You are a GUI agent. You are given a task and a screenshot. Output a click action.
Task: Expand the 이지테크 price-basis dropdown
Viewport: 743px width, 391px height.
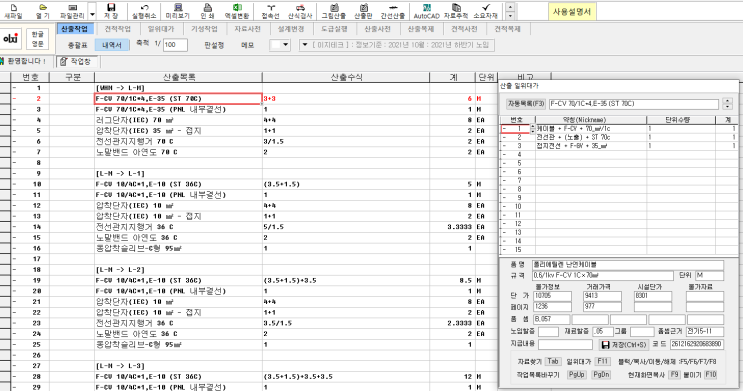(304, 45)
